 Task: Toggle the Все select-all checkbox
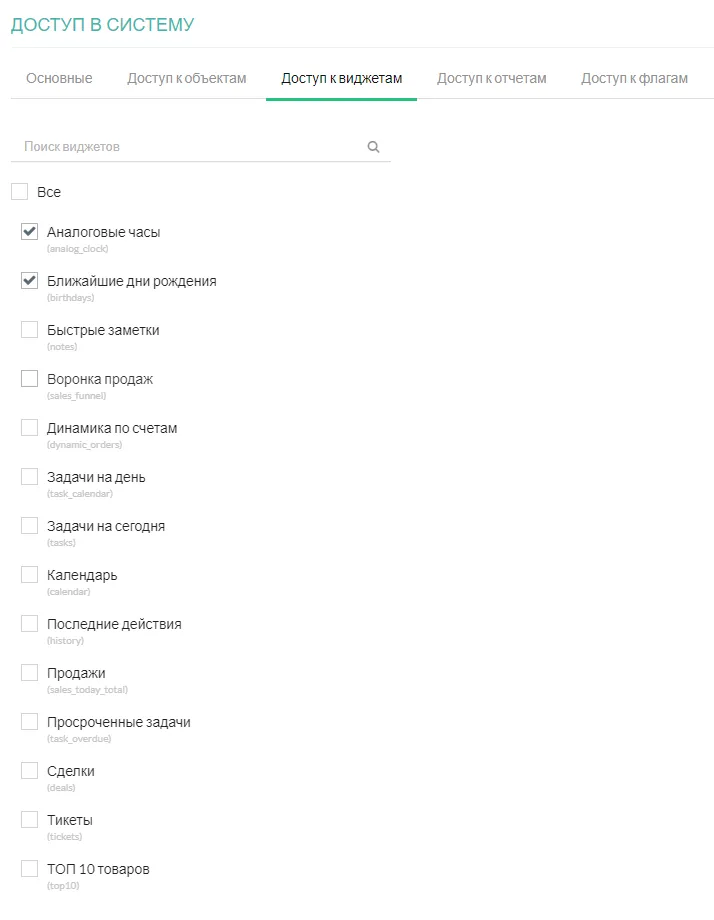(x=19, y=192)
